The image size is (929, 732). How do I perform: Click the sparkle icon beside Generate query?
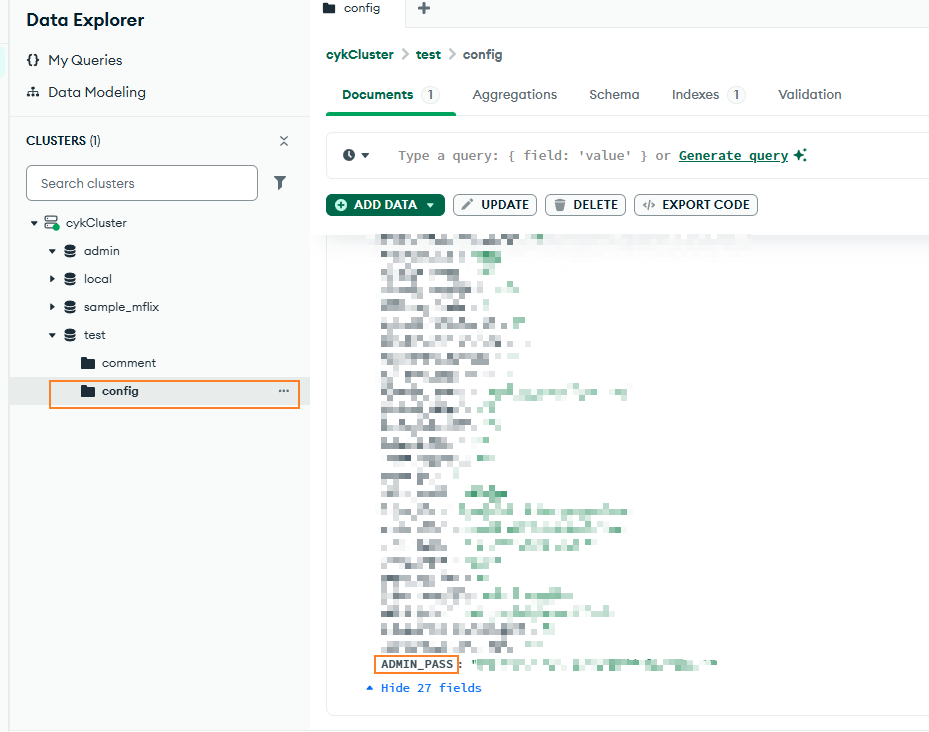click(x=800, y=155)
